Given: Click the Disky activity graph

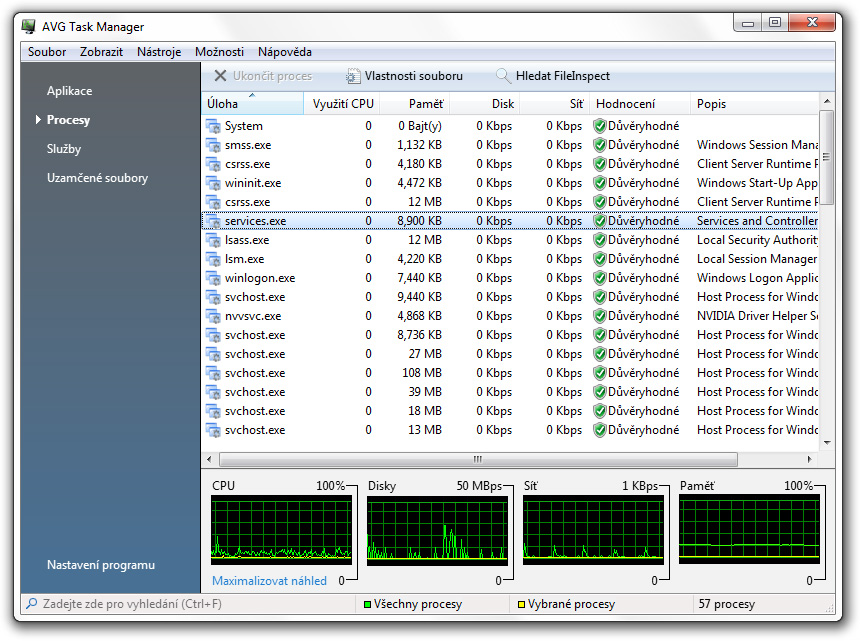Looking at the screenshot, I should [437, 530].
